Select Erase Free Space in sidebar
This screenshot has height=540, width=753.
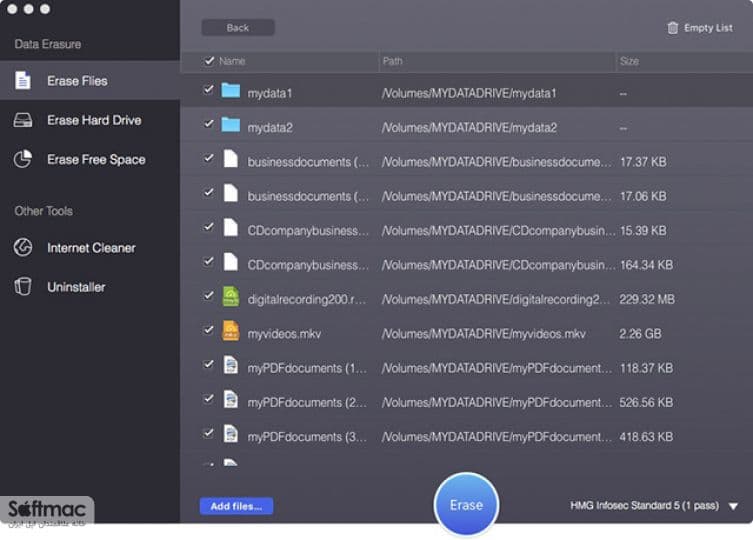[x=90, y=159]
